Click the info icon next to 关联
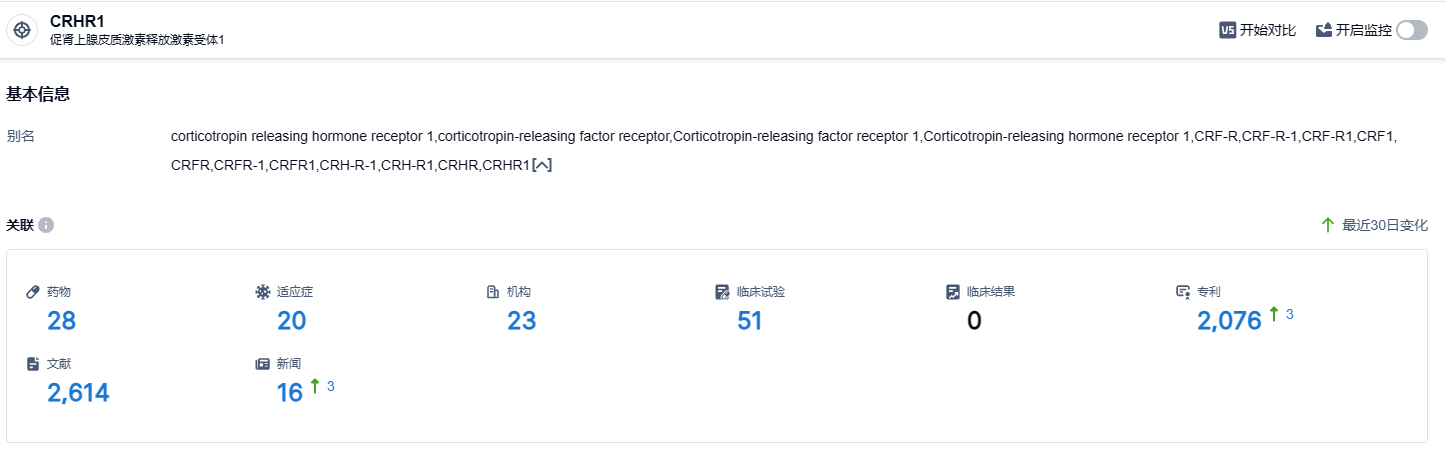Image resolution: width=1446 pixels, height=449 pixels. tap(46, 225)
